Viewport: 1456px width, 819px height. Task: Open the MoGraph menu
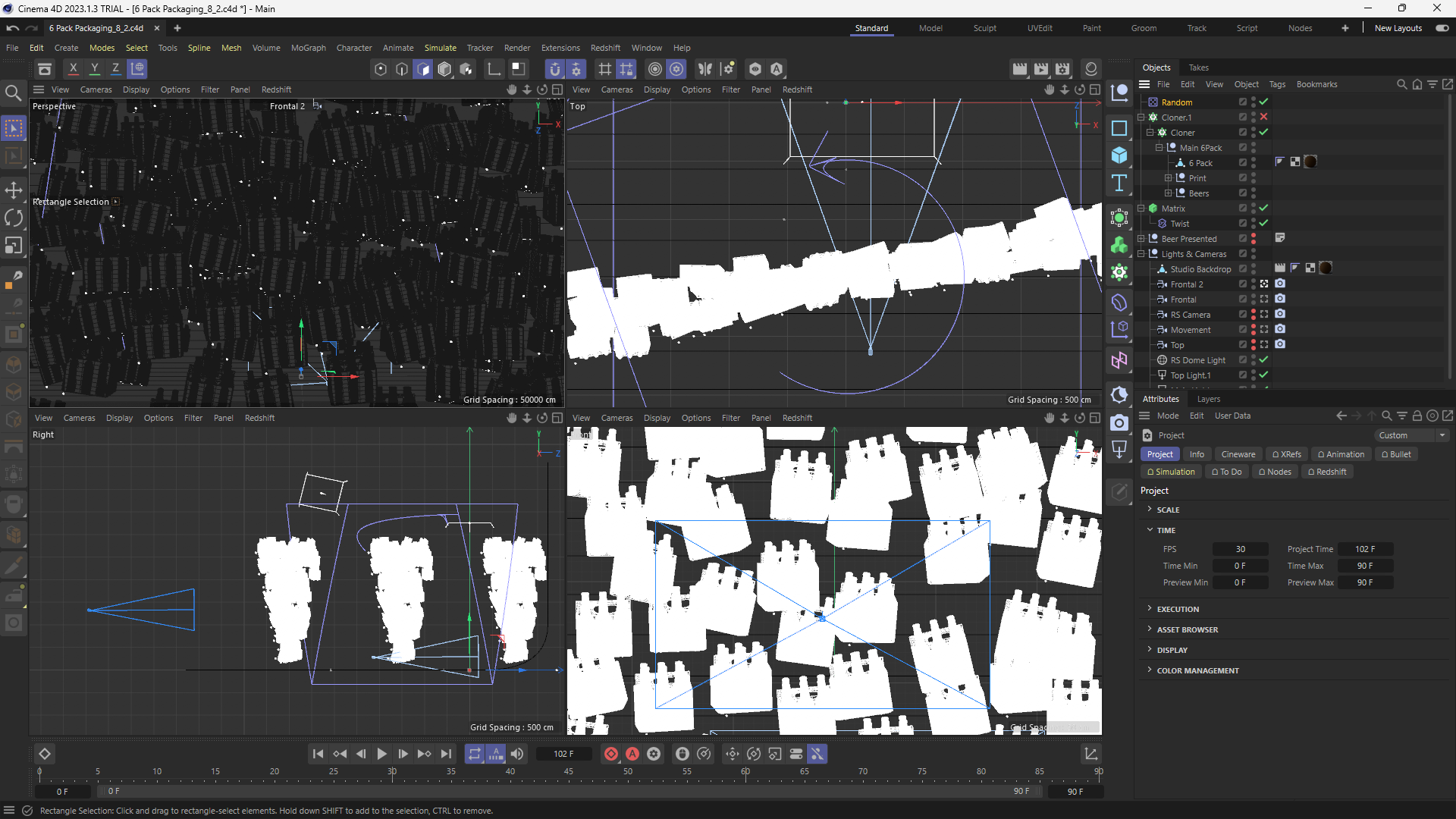tap(308, 48)
